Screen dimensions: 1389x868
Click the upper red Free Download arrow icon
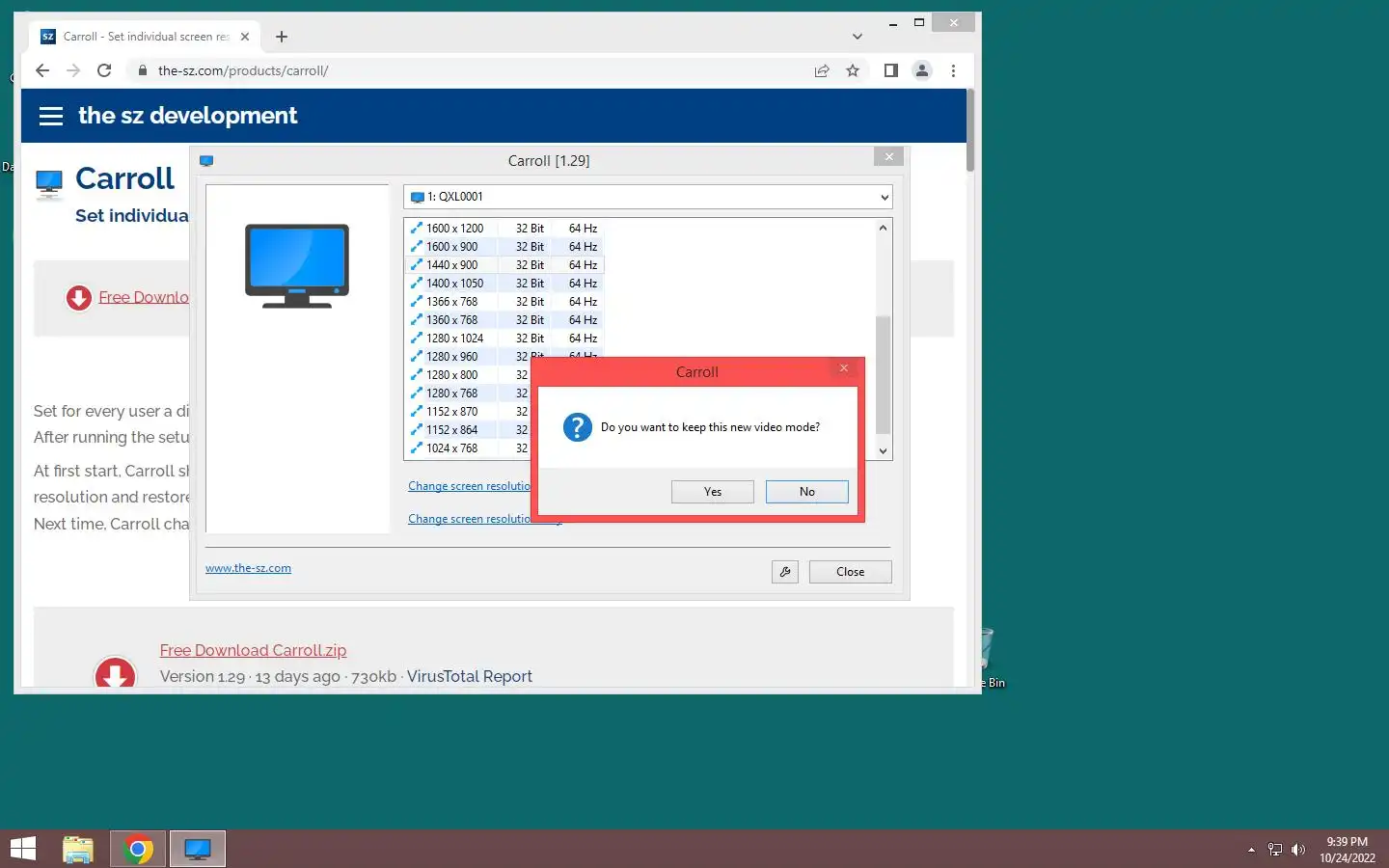[79, 298]
